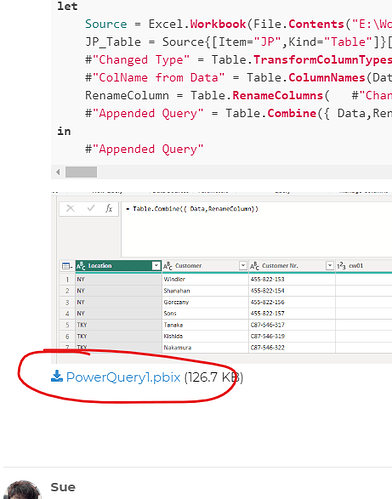The width and height of the screenshot is (392, 499).
Task: Click the cell containing Kishida
Action: pos(205,336)
